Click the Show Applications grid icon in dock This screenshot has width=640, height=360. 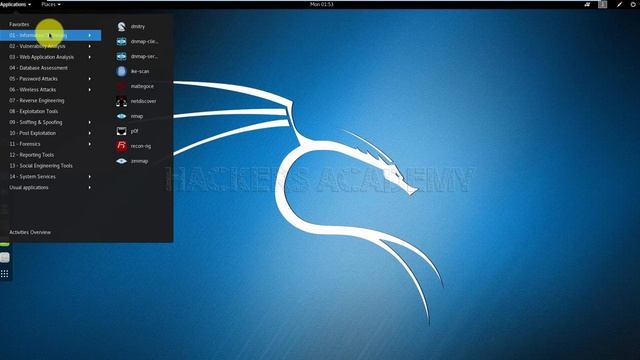coord(4,274)
